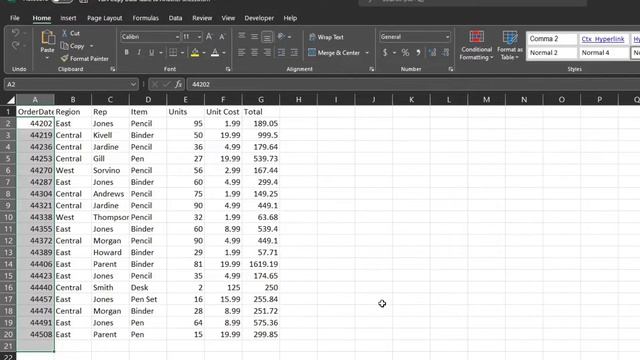Open the General number format dropdown

point(447,37)
